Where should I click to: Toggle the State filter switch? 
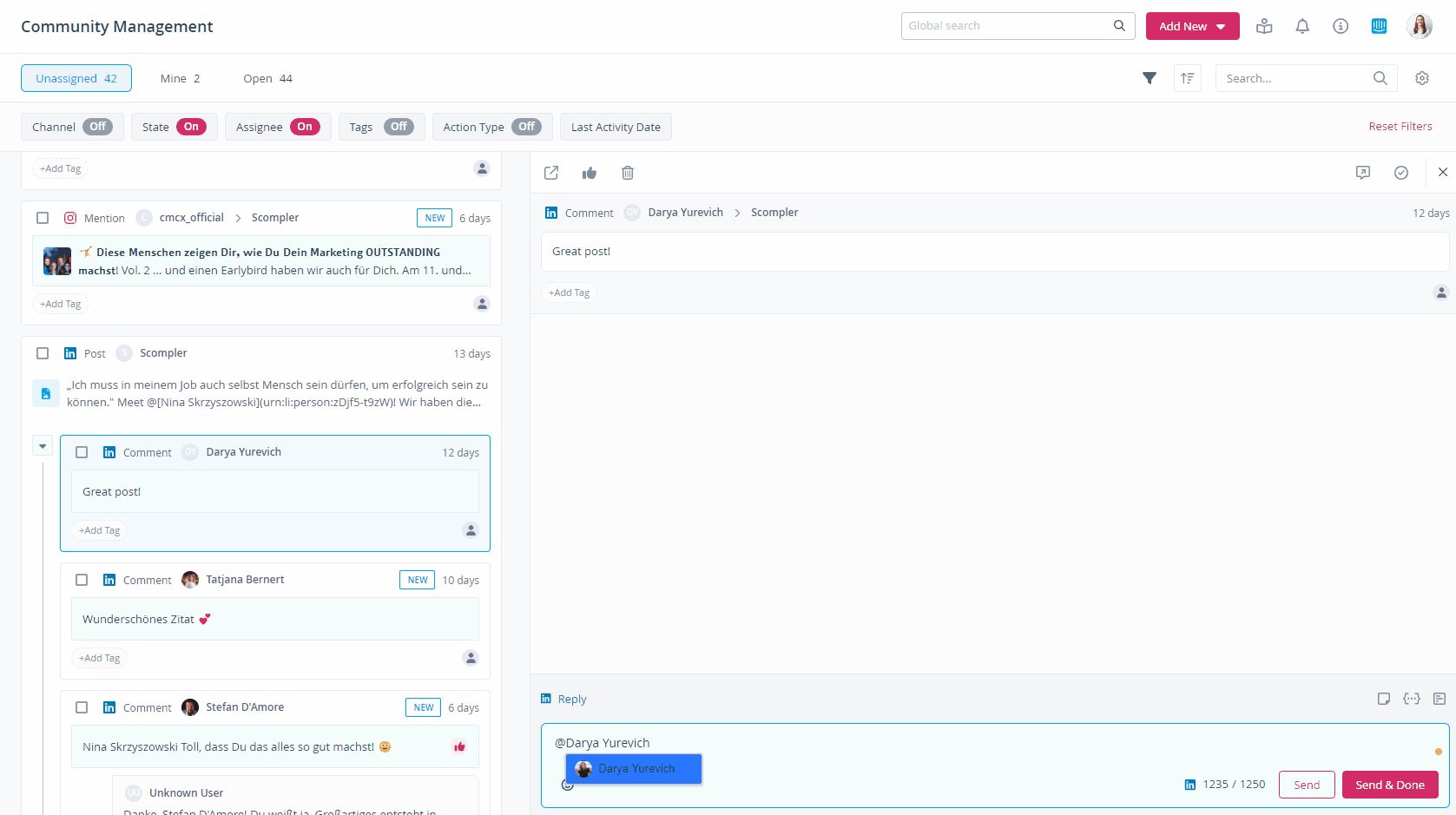(191, 127)
